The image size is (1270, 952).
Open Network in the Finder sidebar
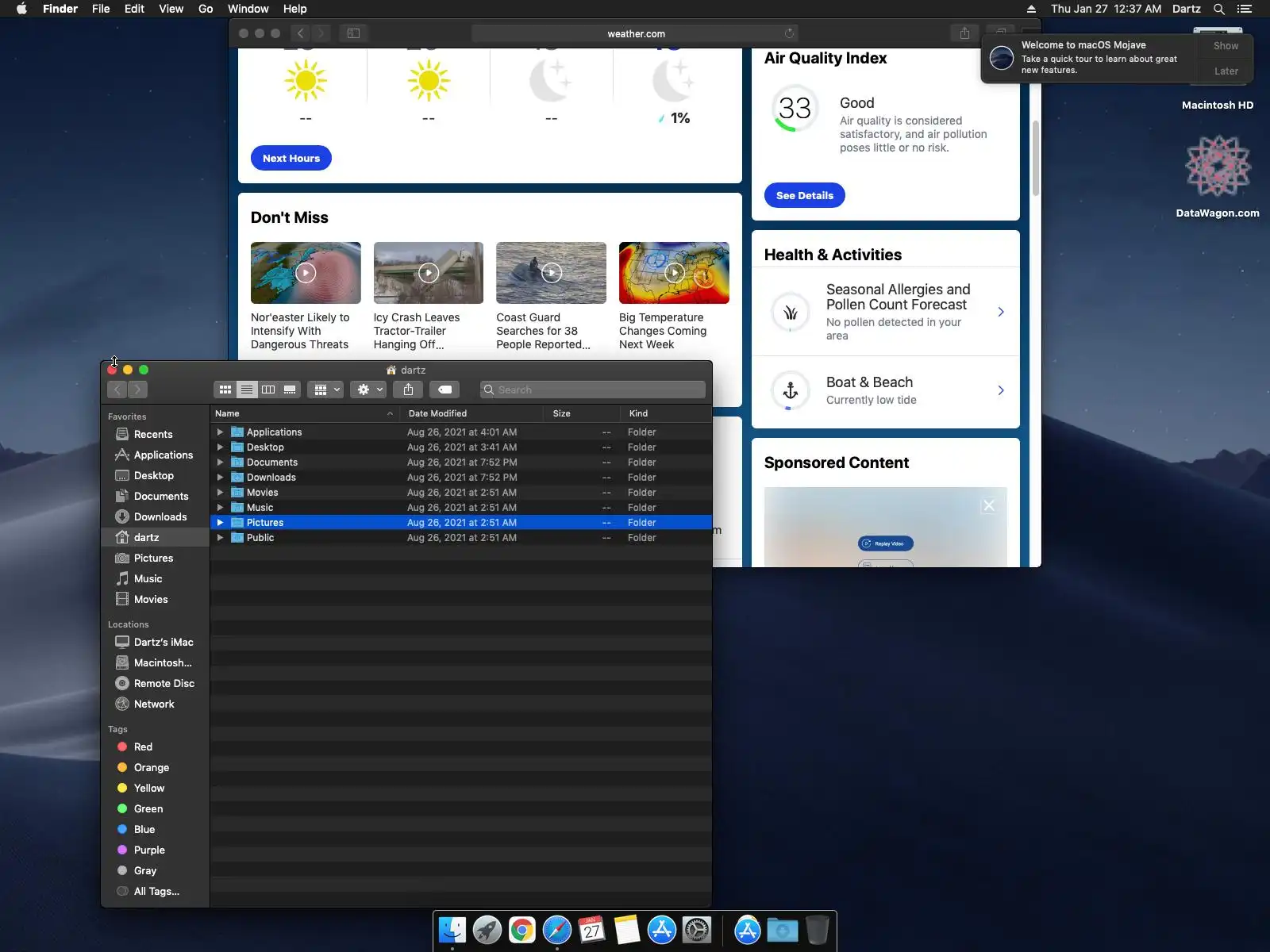click(155, 704)
